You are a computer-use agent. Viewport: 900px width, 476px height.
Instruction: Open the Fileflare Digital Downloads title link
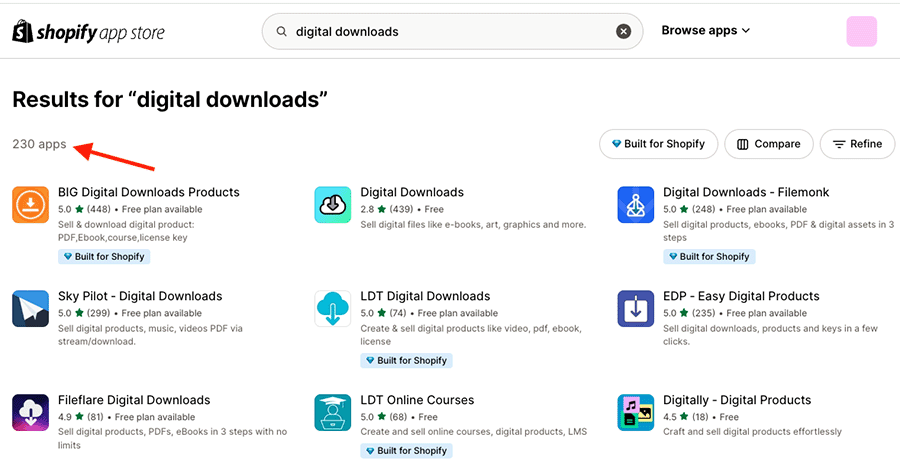134,400
